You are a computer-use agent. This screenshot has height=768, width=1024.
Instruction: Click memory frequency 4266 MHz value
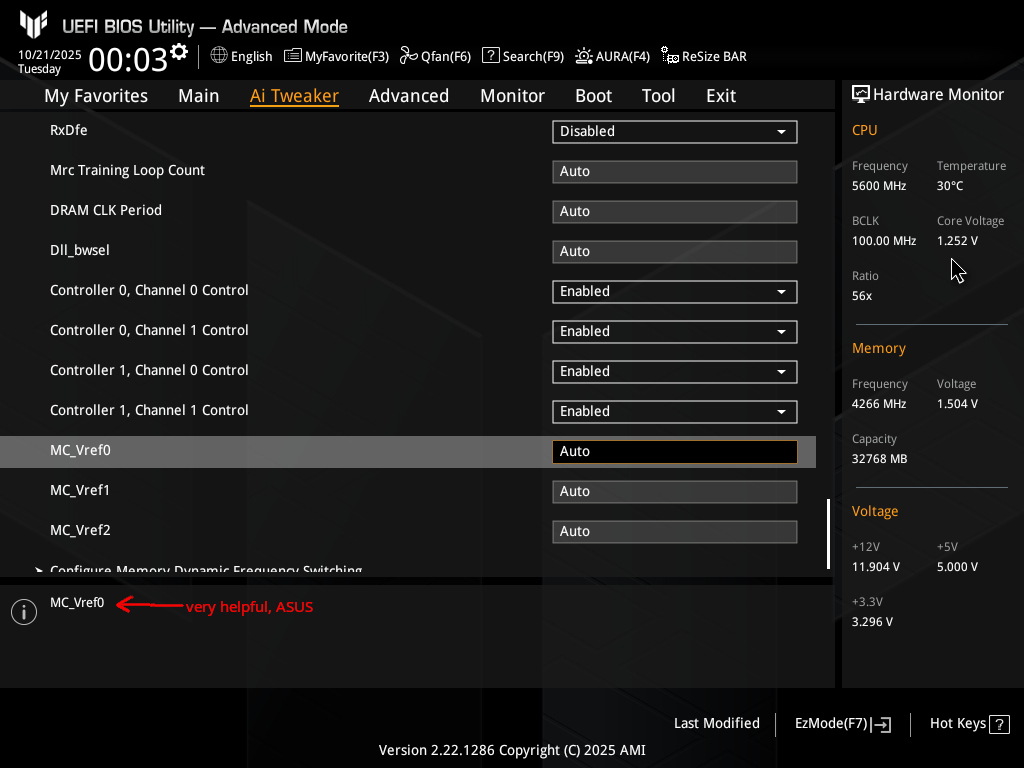pos(879,404)
